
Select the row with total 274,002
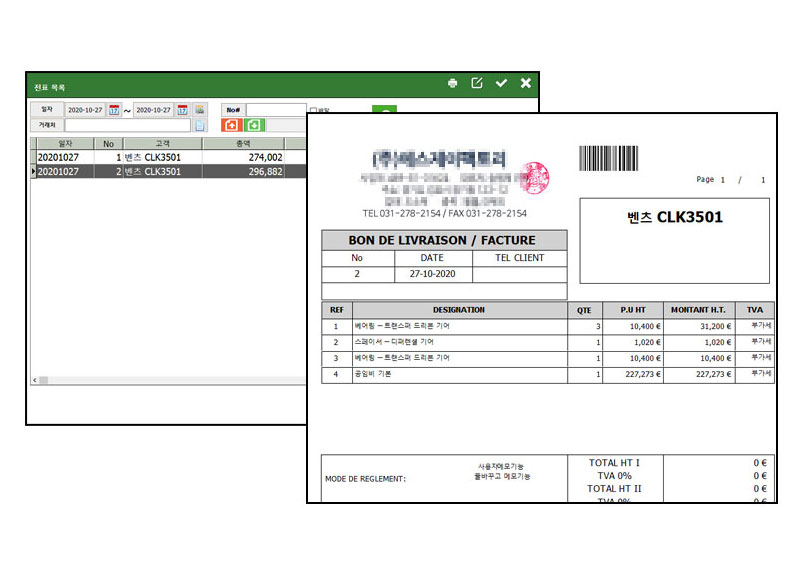coord(168,157)
